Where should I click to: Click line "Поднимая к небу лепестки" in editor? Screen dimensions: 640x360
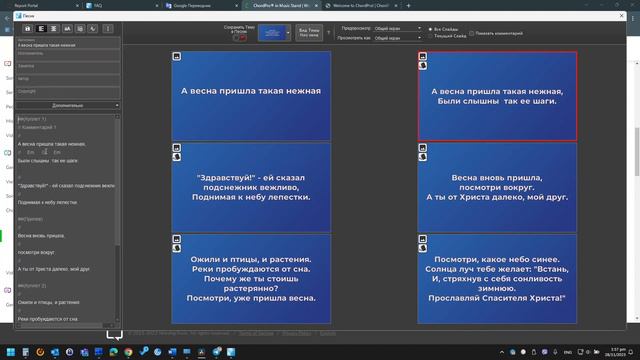pyautogui.click(x=47, y=202)
